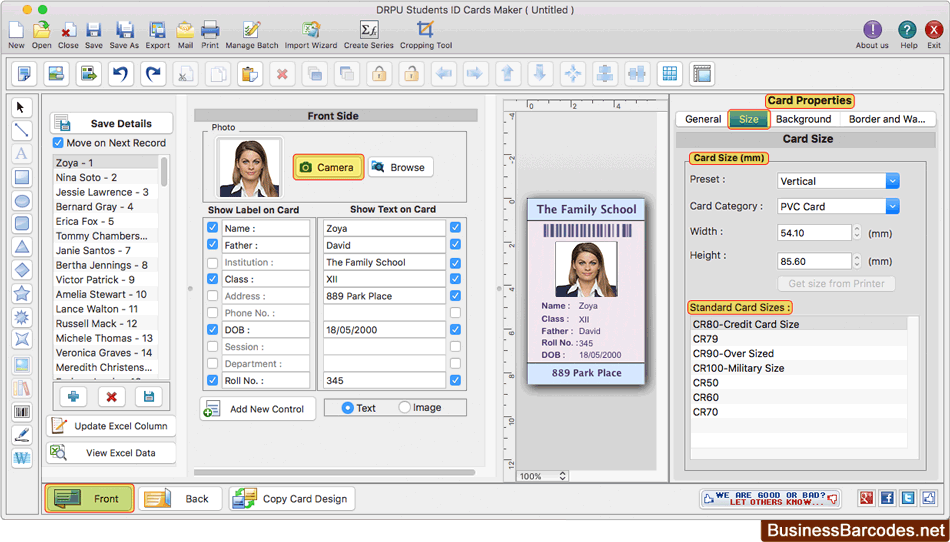Uncheck the Name label checkbox
This screenshot has width=950, height=542.
212,228
